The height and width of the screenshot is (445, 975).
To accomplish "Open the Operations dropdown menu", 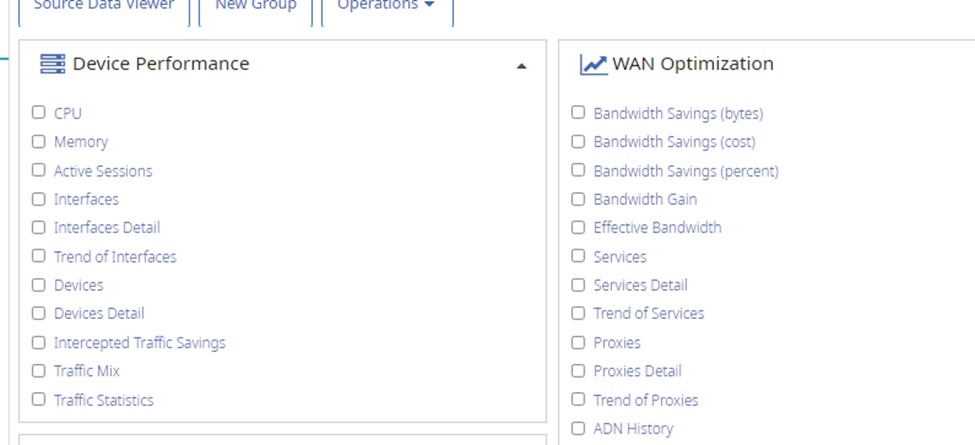I will (385, 6).
